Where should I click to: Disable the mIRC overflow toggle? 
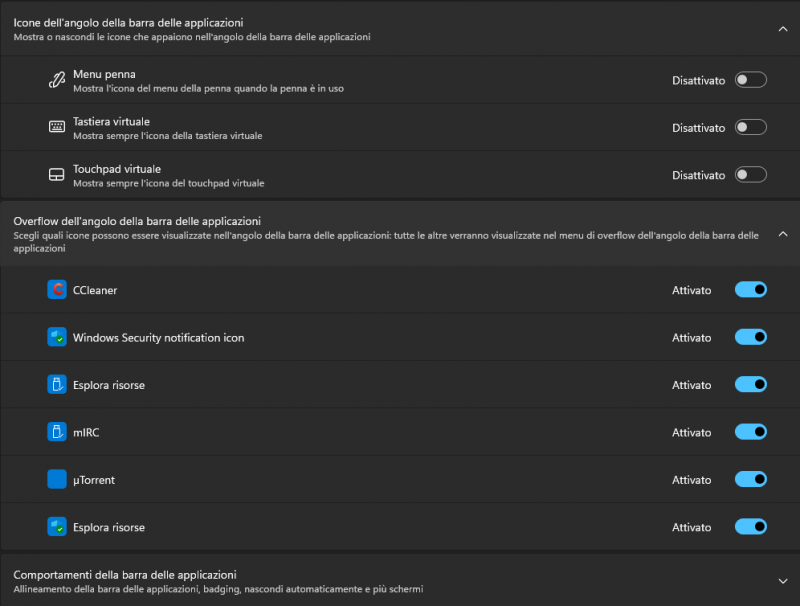[750, 432]
